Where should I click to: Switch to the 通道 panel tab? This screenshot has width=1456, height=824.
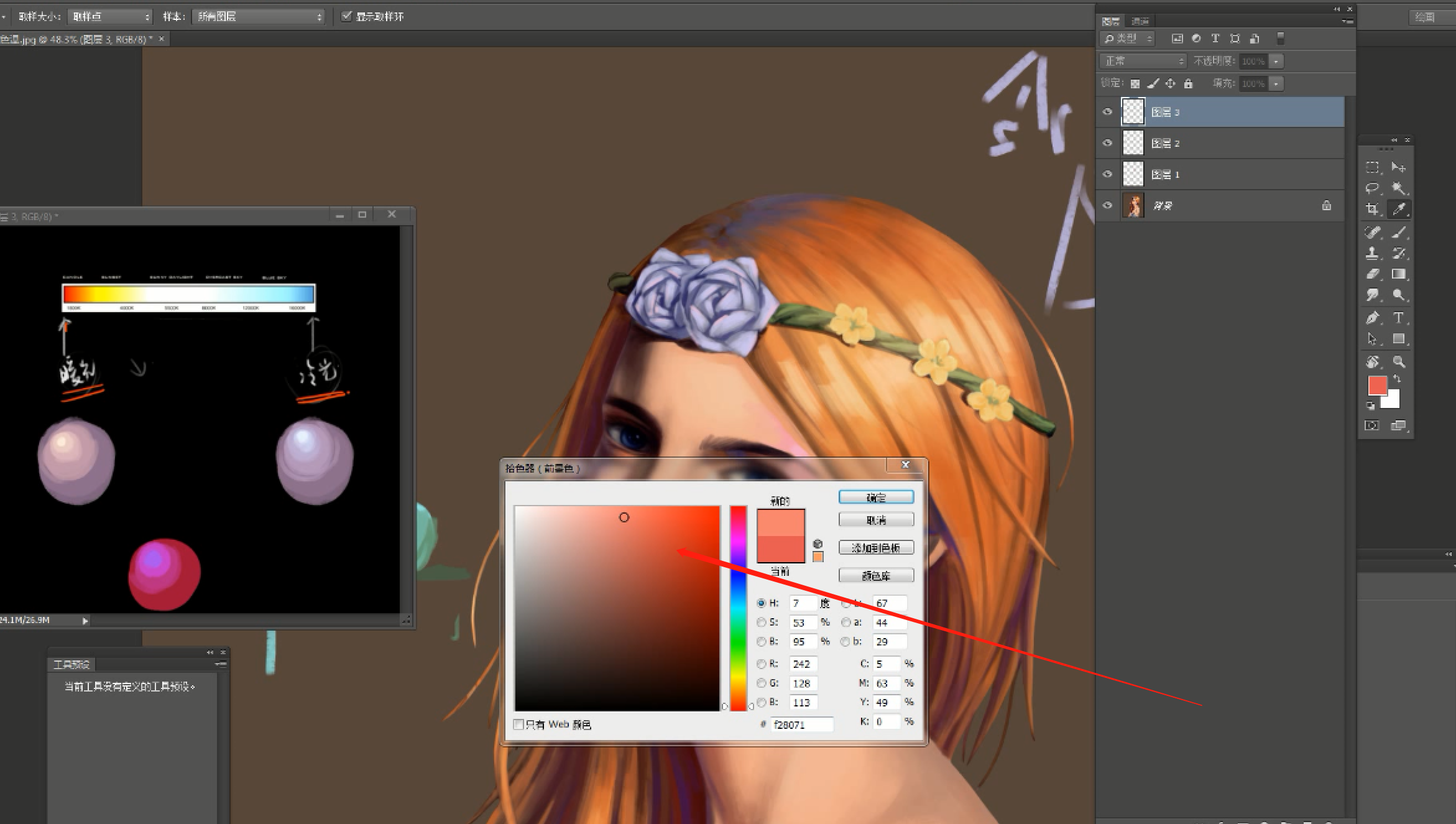pyautogui.click(x=1140, y=21)
